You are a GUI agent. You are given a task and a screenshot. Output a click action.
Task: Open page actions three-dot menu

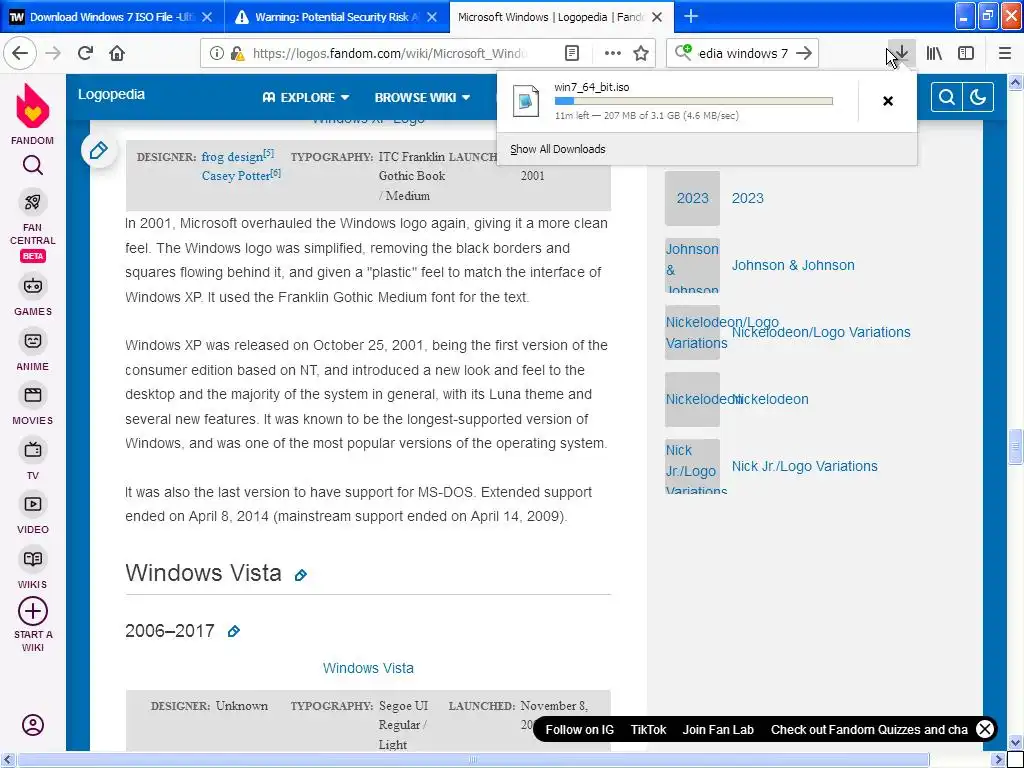click(613, 53)
